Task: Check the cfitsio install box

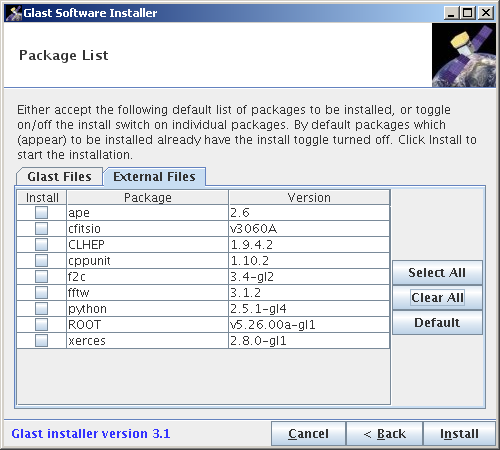Action: point(41,228)
